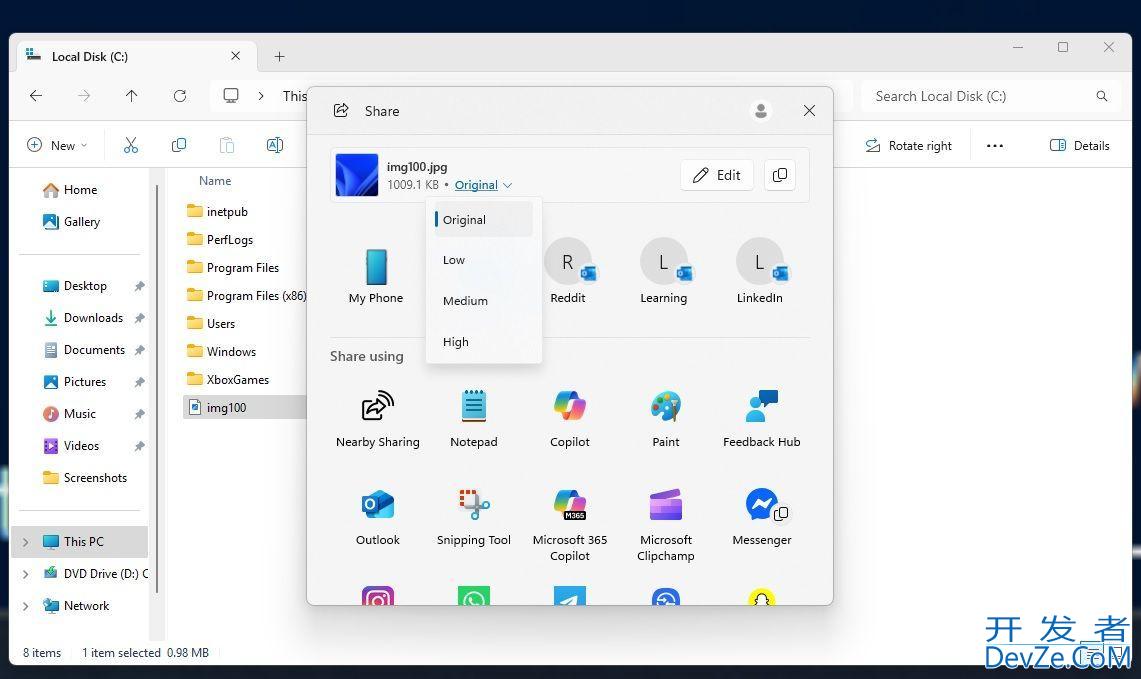The height and width of the screenshot is (679, 1141).
Task: Refresh the Local Disk folder view
Action: 180,96
